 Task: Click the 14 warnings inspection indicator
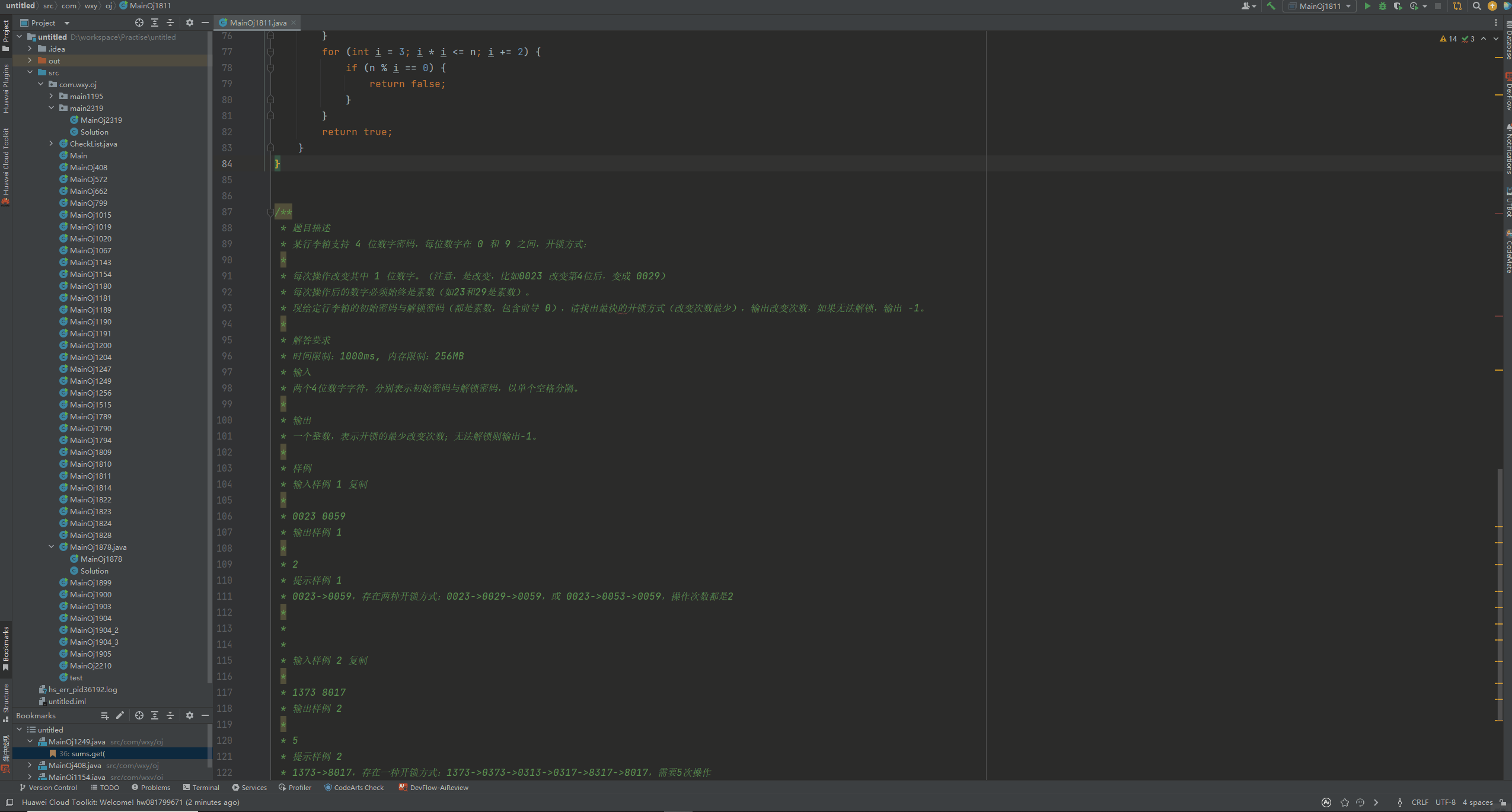[1448, 39]
